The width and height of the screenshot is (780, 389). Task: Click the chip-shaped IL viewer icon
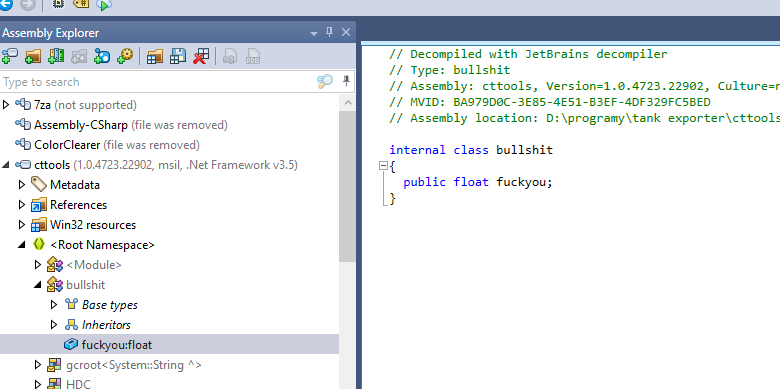[58, 4]
